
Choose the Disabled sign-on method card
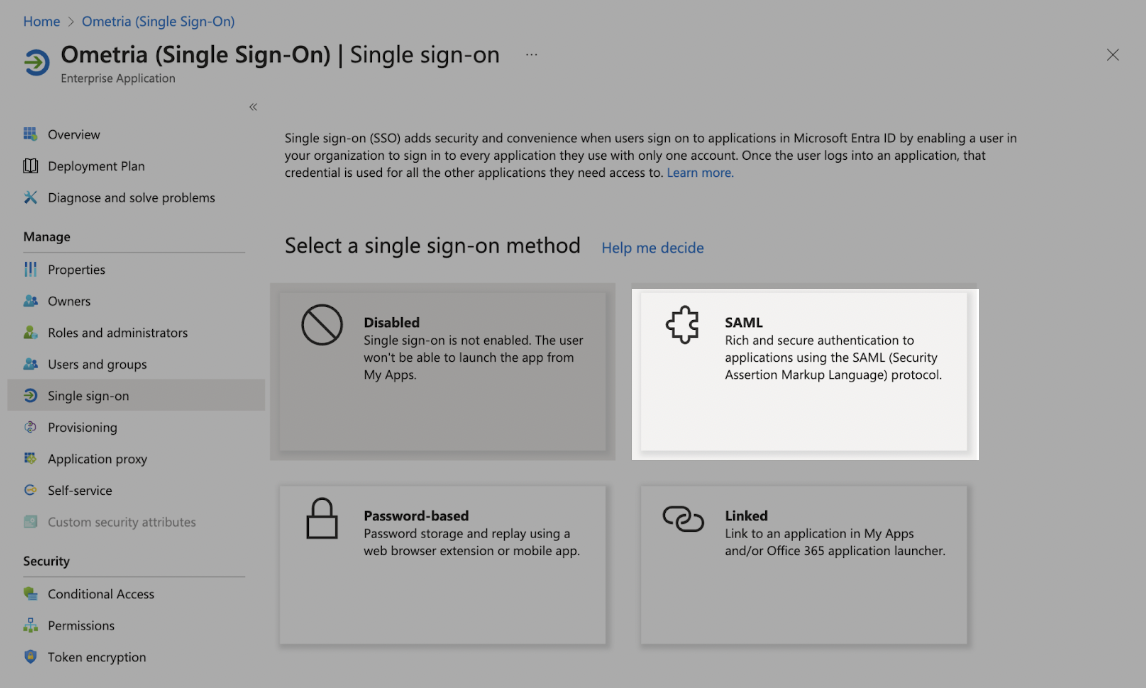(443, 371)
